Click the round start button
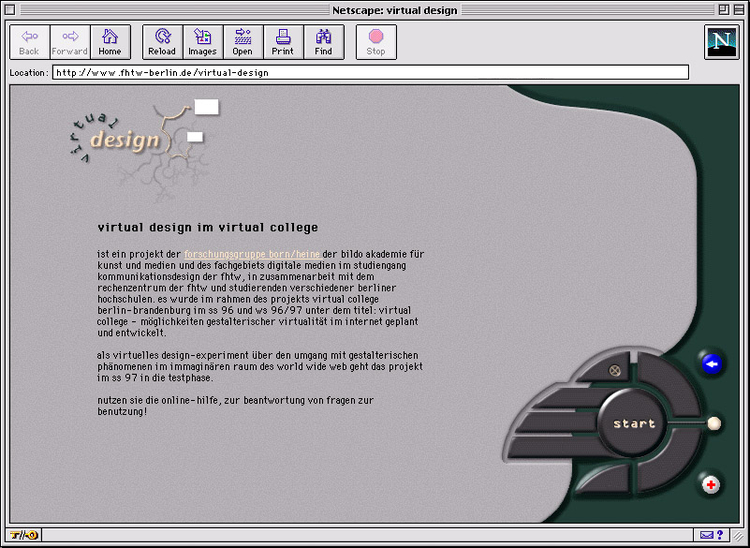Viewport: 750px width, 548px height. [633, 423]
